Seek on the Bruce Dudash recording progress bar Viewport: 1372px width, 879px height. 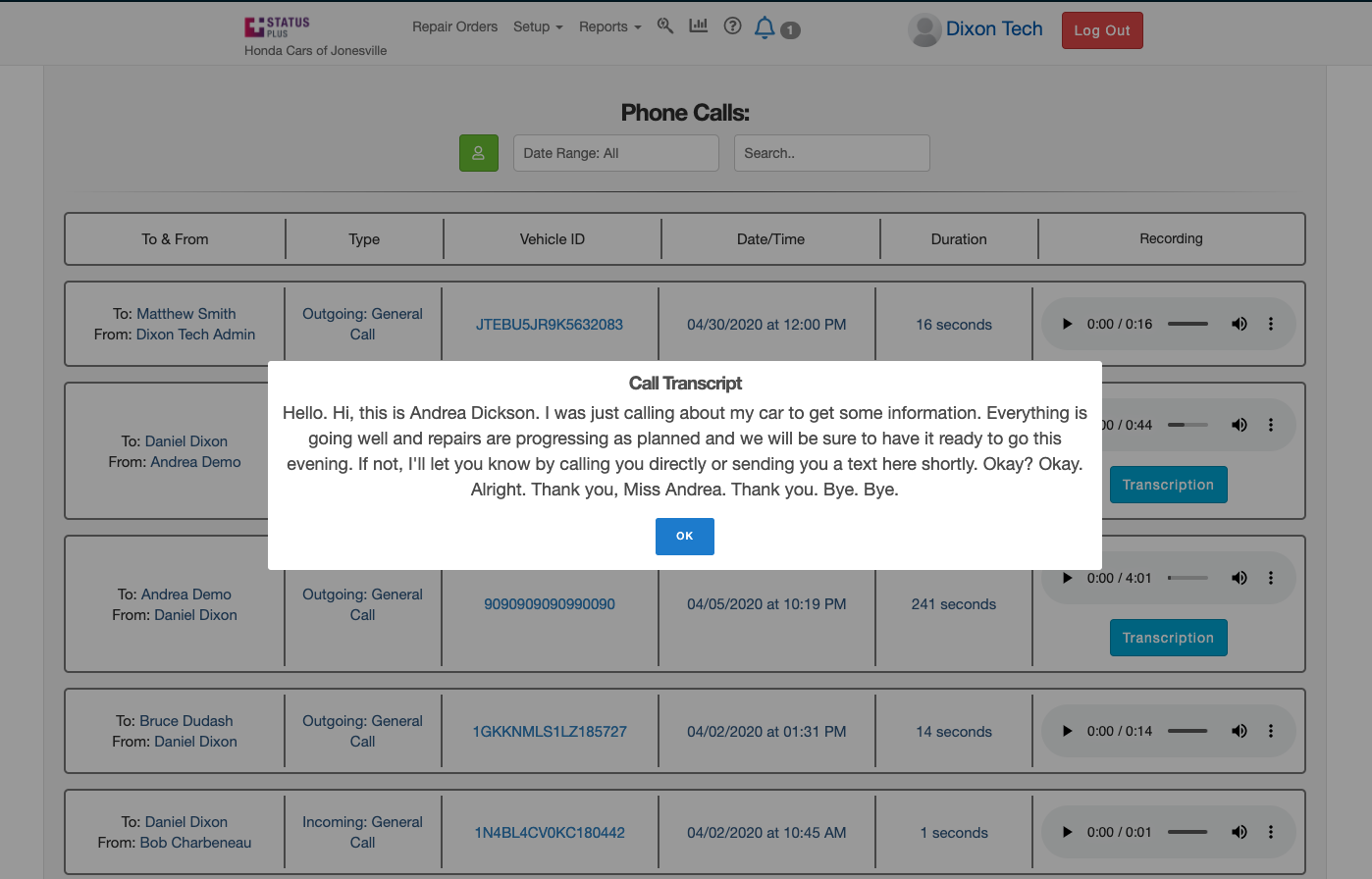(1187, 731)
